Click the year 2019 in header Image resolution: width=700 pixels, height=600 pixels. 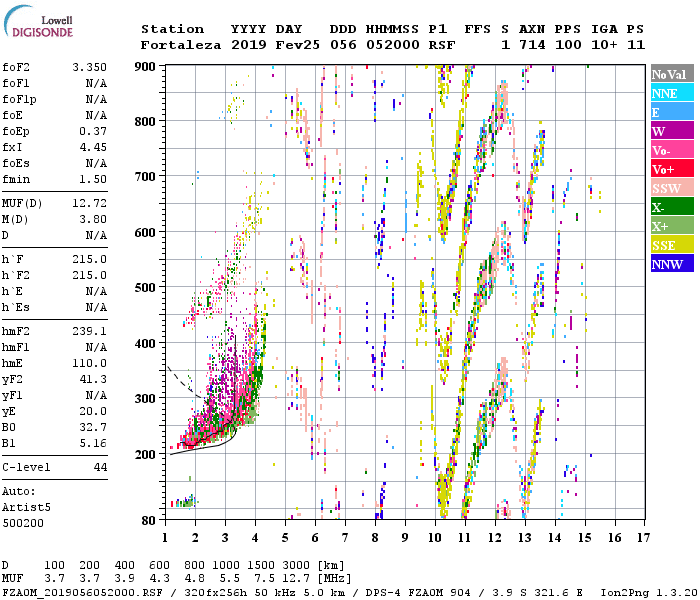249,45
